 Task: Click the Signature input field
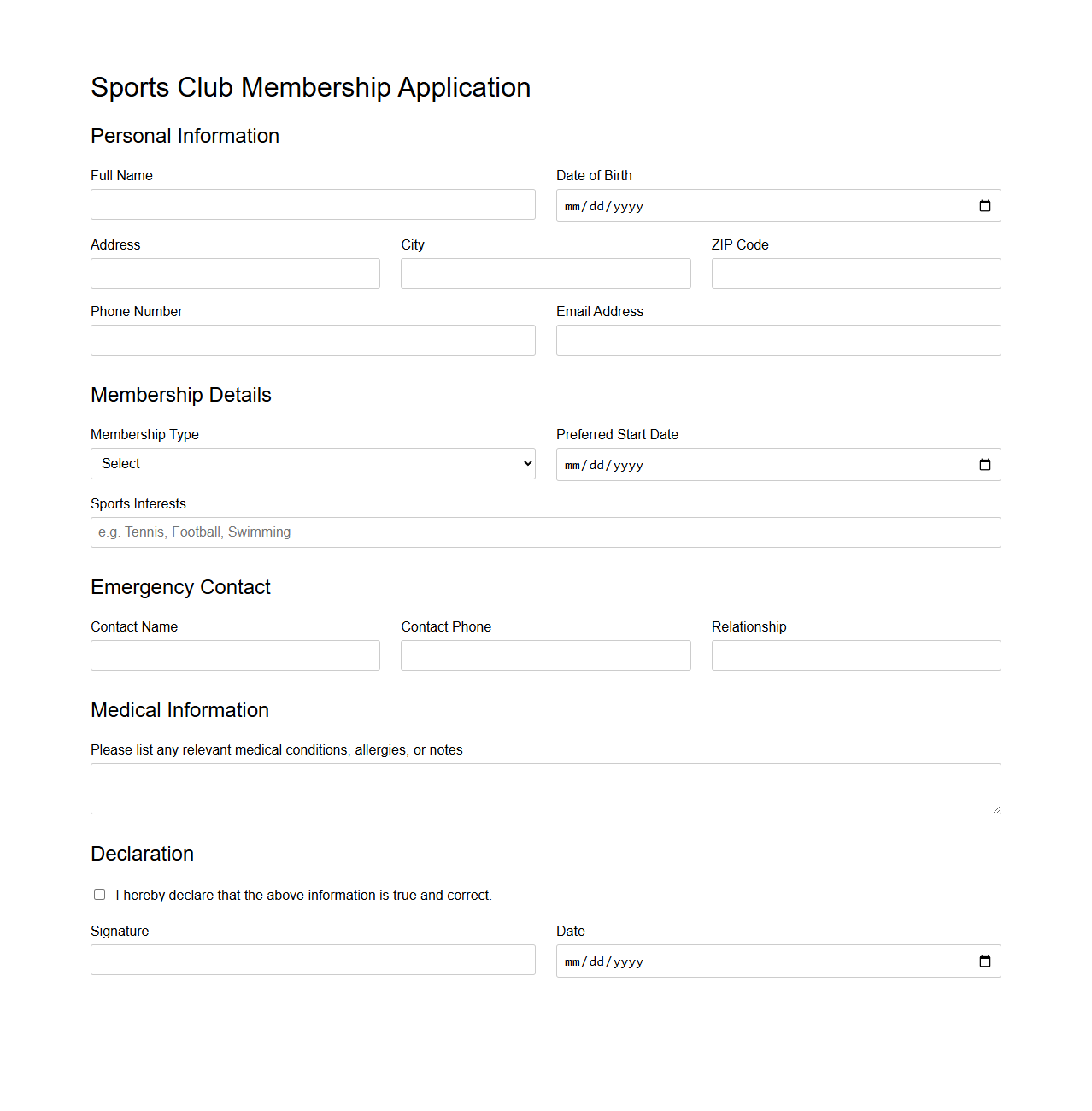coord(313,959)
